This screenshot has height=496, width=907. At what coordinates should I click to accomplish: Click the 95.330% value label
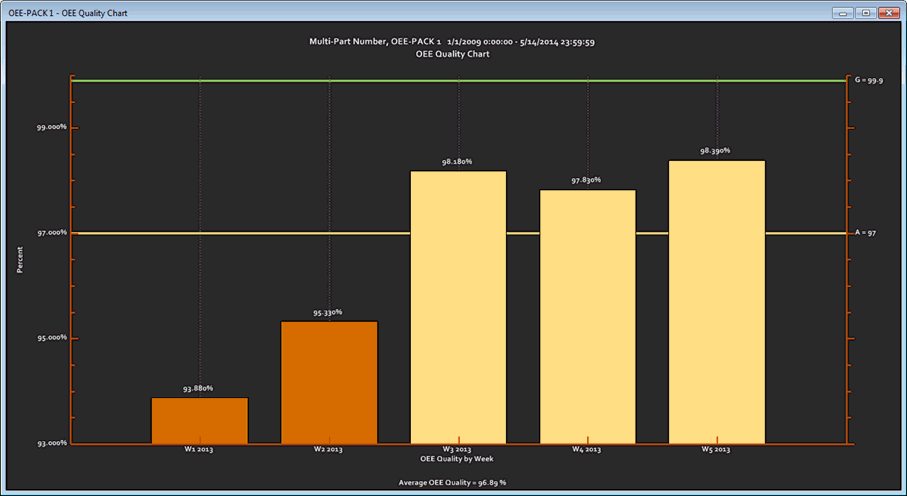tap(328, 312)
